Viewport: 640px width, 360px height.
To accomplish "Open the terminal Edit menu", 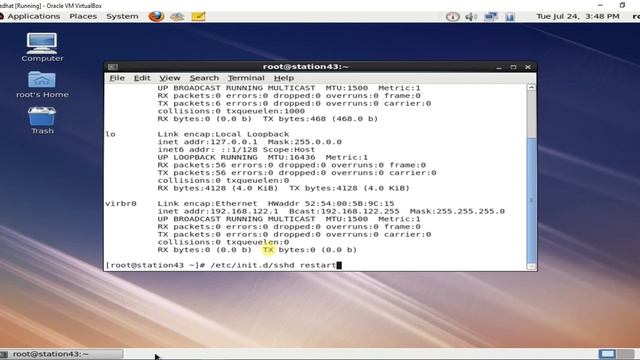I will (142, 78).
